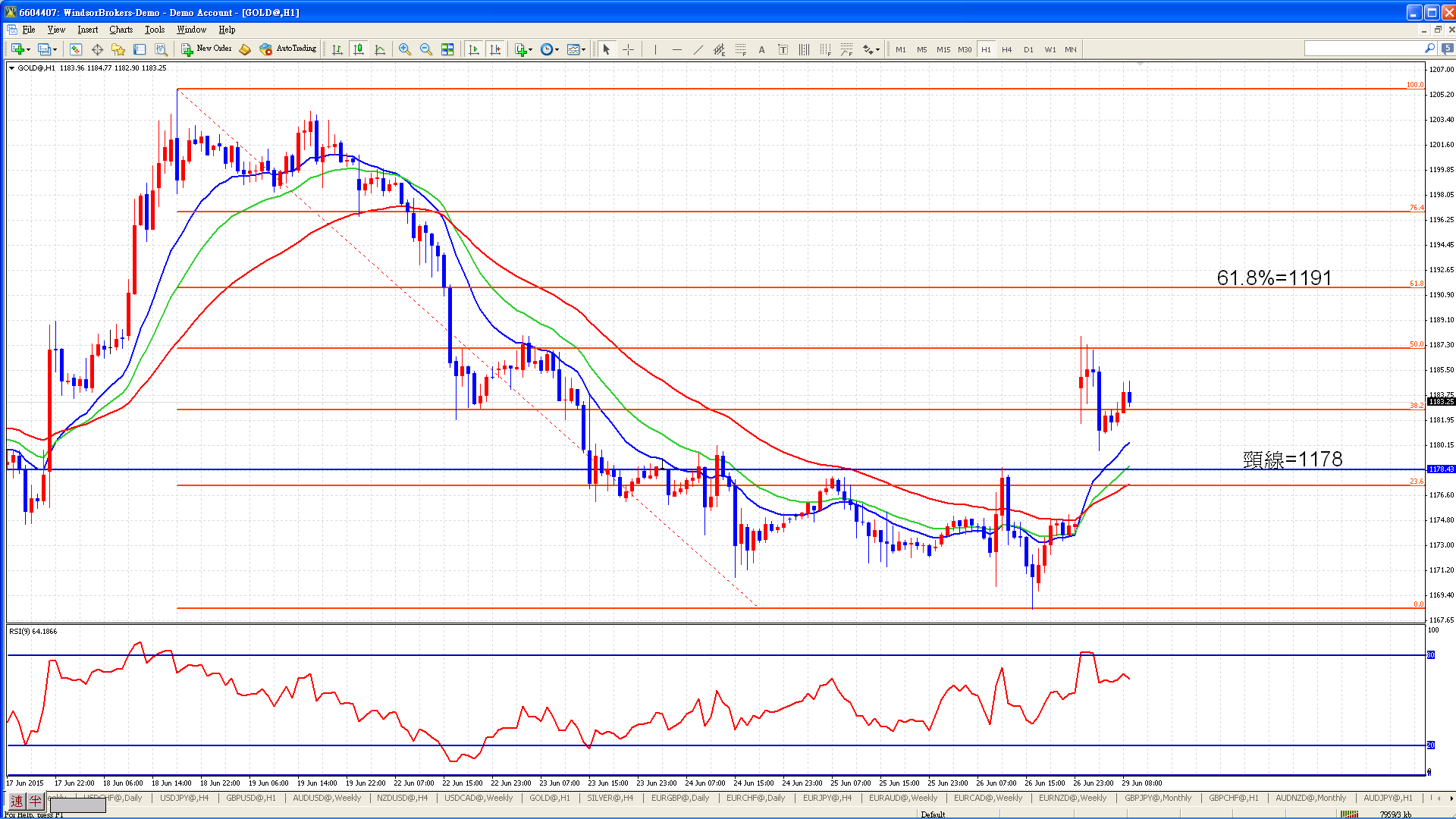
Task: Select the M1 timeframe
Action: click(901, 49)
